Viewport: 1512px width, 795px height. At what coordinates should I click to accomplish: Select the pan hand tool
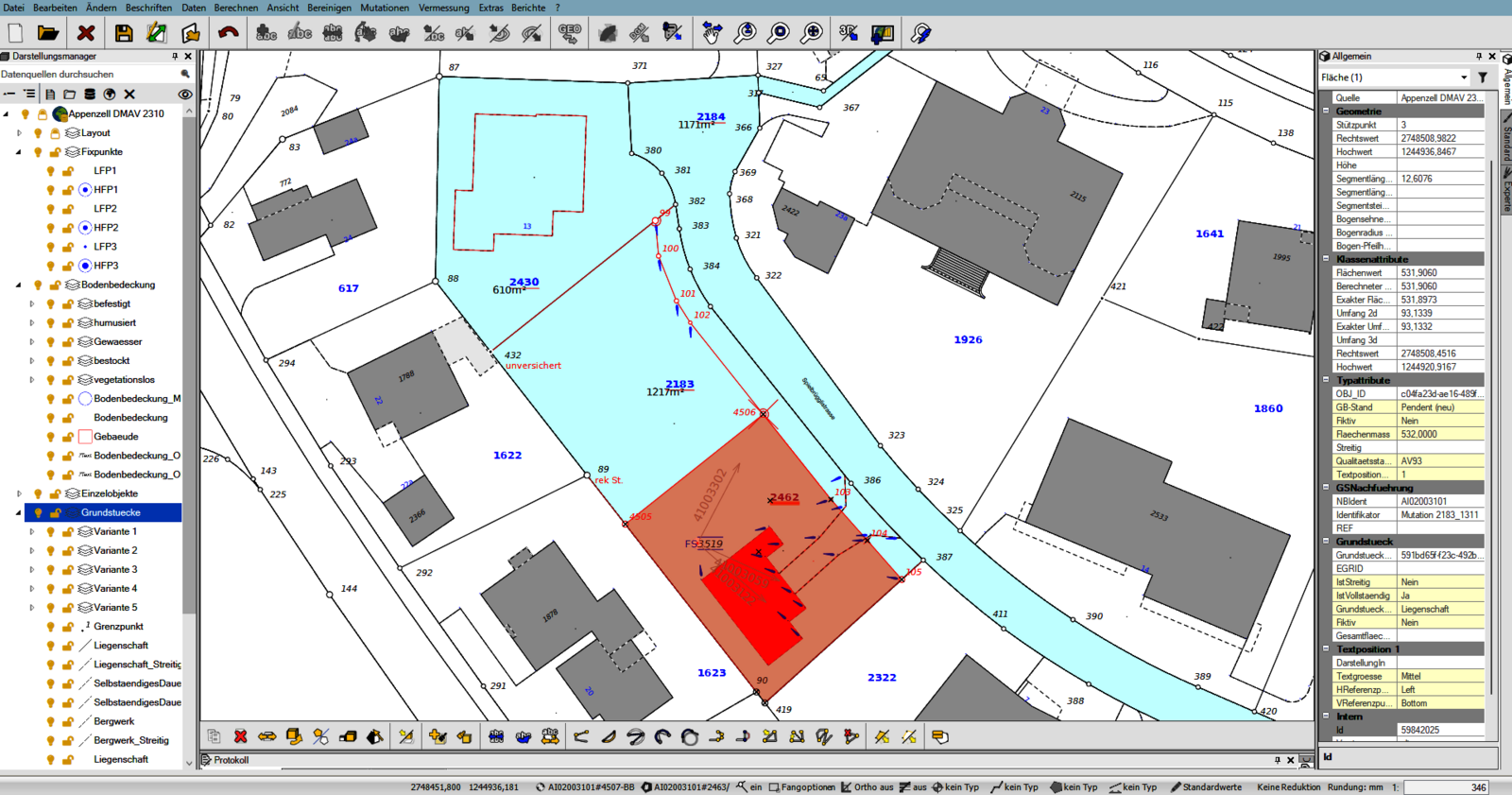(x=712, y=34)
